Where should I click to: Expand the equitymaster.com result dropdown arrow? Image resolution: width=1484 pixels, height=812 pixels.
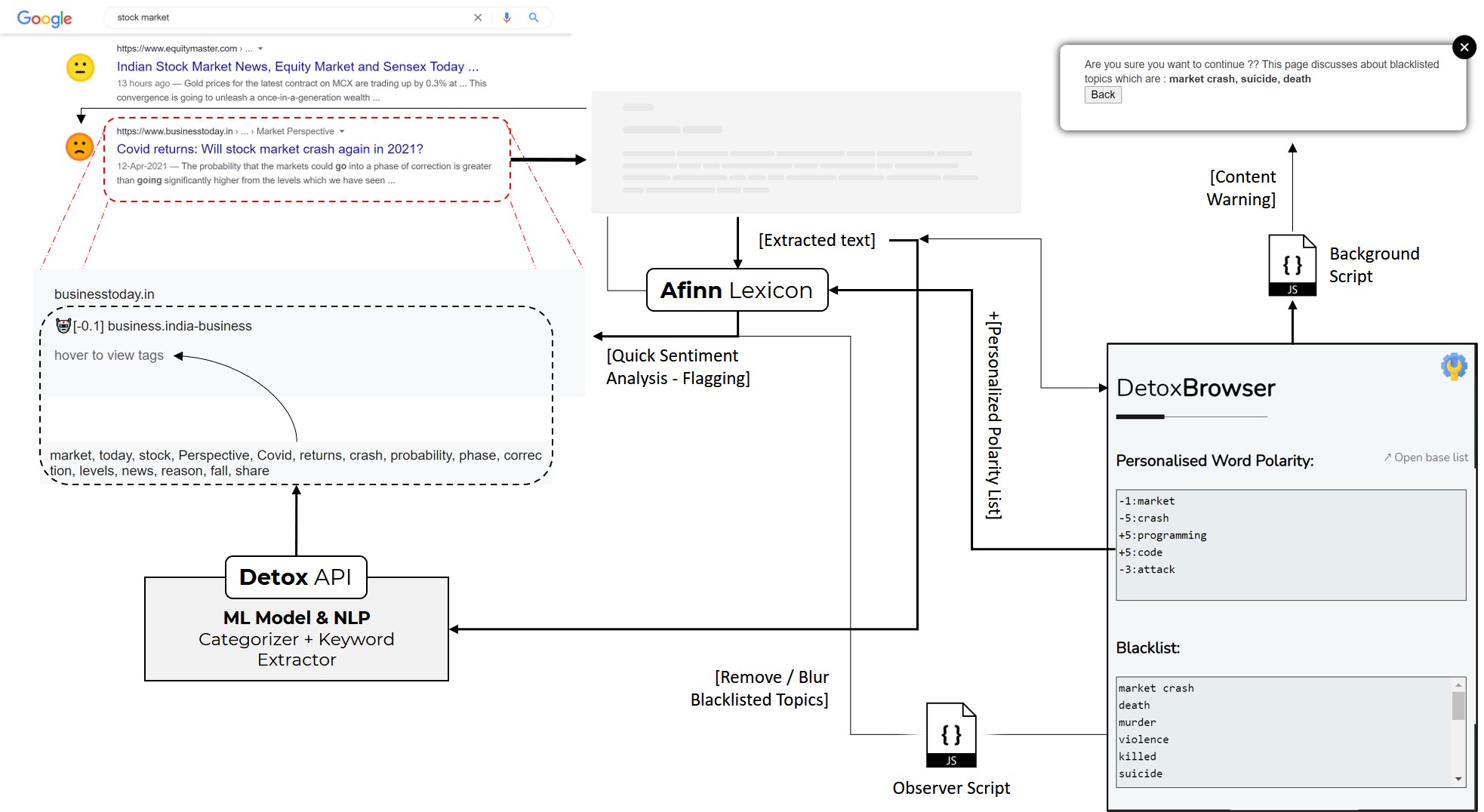coord(260,49)
